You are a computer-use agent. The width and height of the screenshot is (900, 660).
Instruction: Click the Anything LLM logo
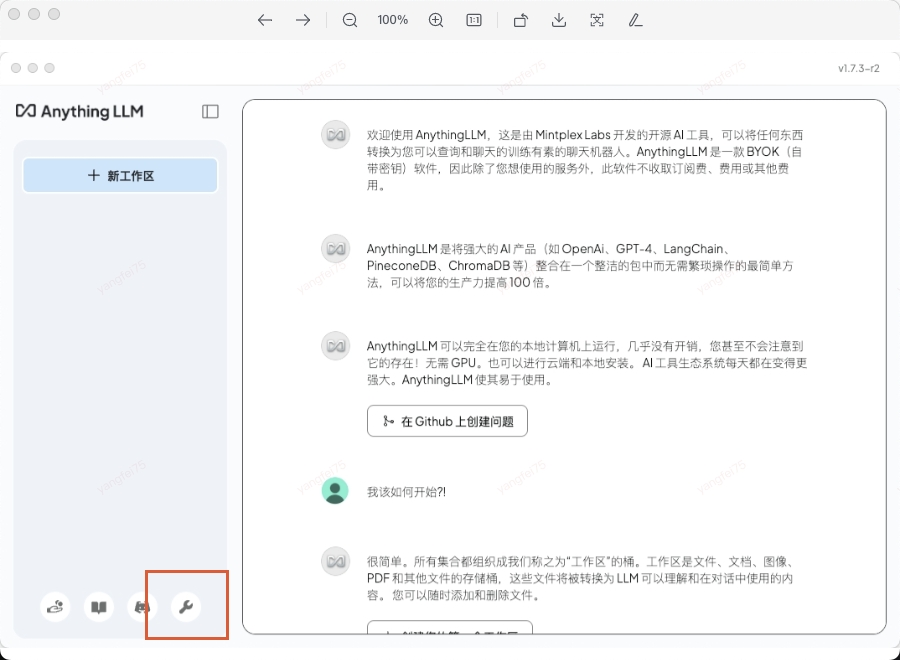click(x=80, y=111)
